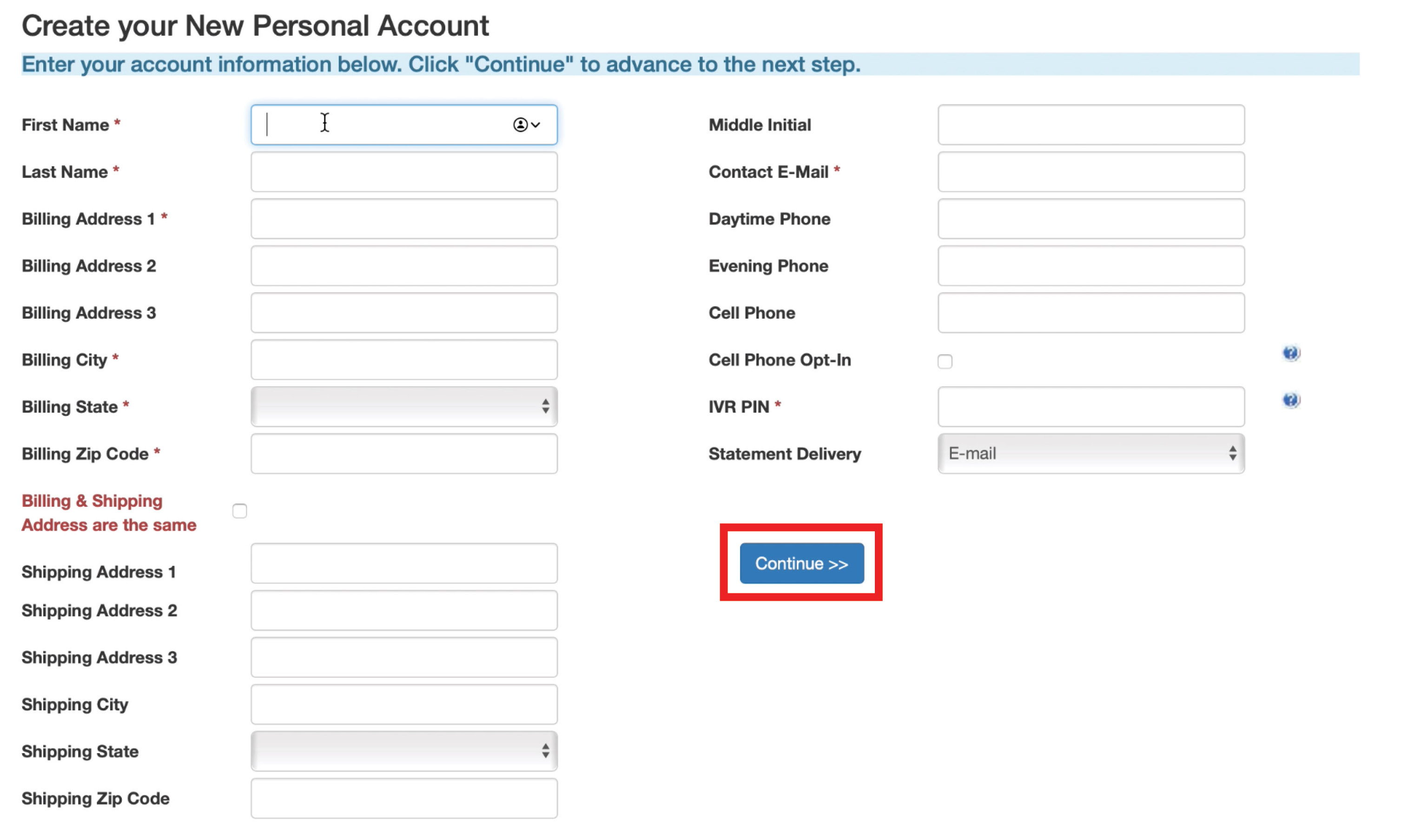Check Billing & Shipping Address are the same
This screenshot has width=1428, height=840.
(240, 511)
